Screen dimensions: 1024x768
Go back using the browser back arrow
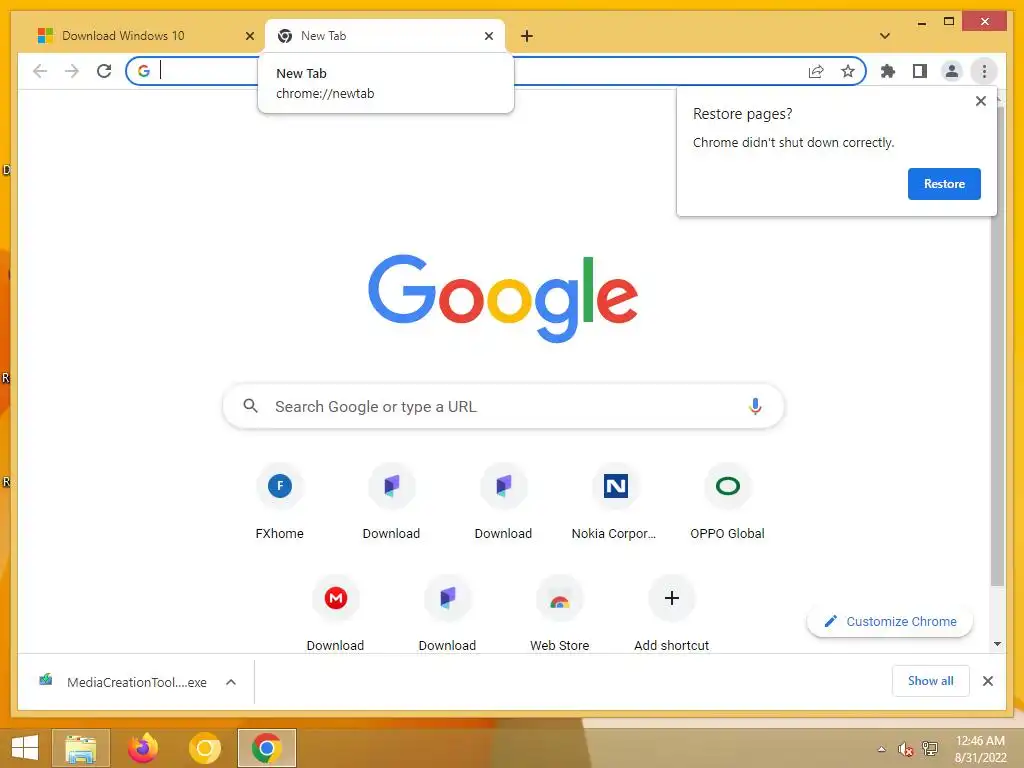pos(40,71)
